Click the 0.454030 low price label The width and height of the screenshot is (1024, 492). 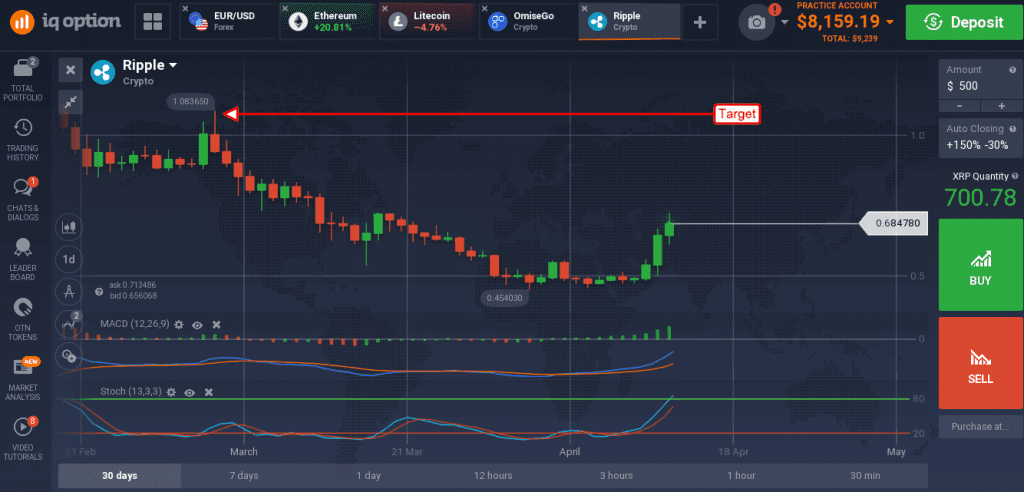pos(505,298)
